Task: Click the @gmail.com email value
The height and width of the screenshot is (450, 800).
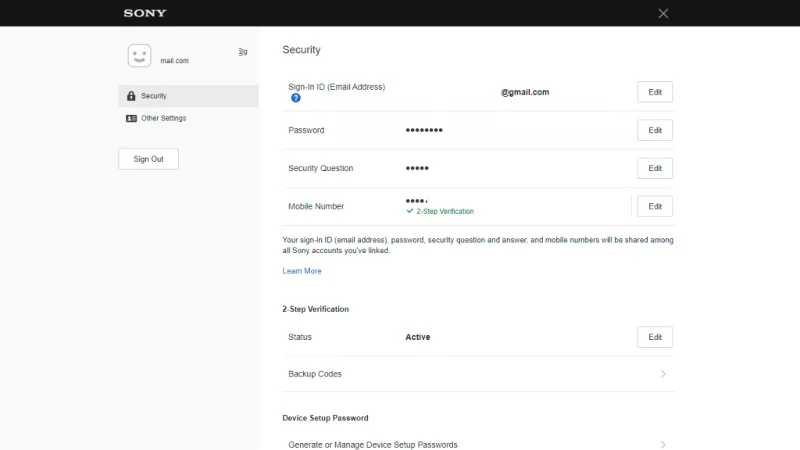Action: click(525, 92)
